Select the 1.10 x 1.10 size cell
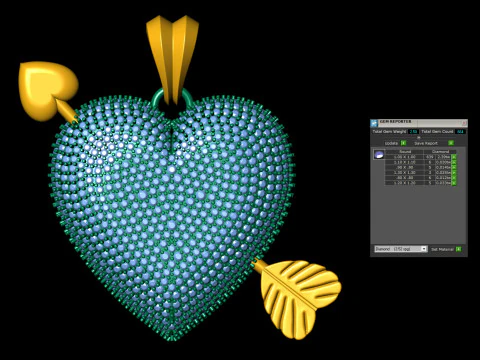 pos(404,162)
